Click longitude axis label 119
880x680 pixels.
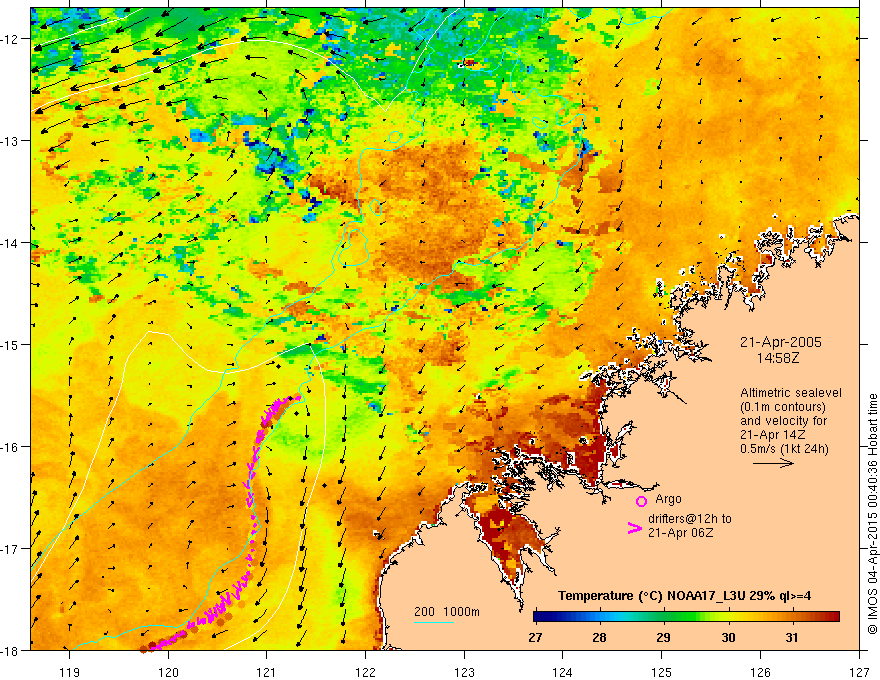(70, 672)
